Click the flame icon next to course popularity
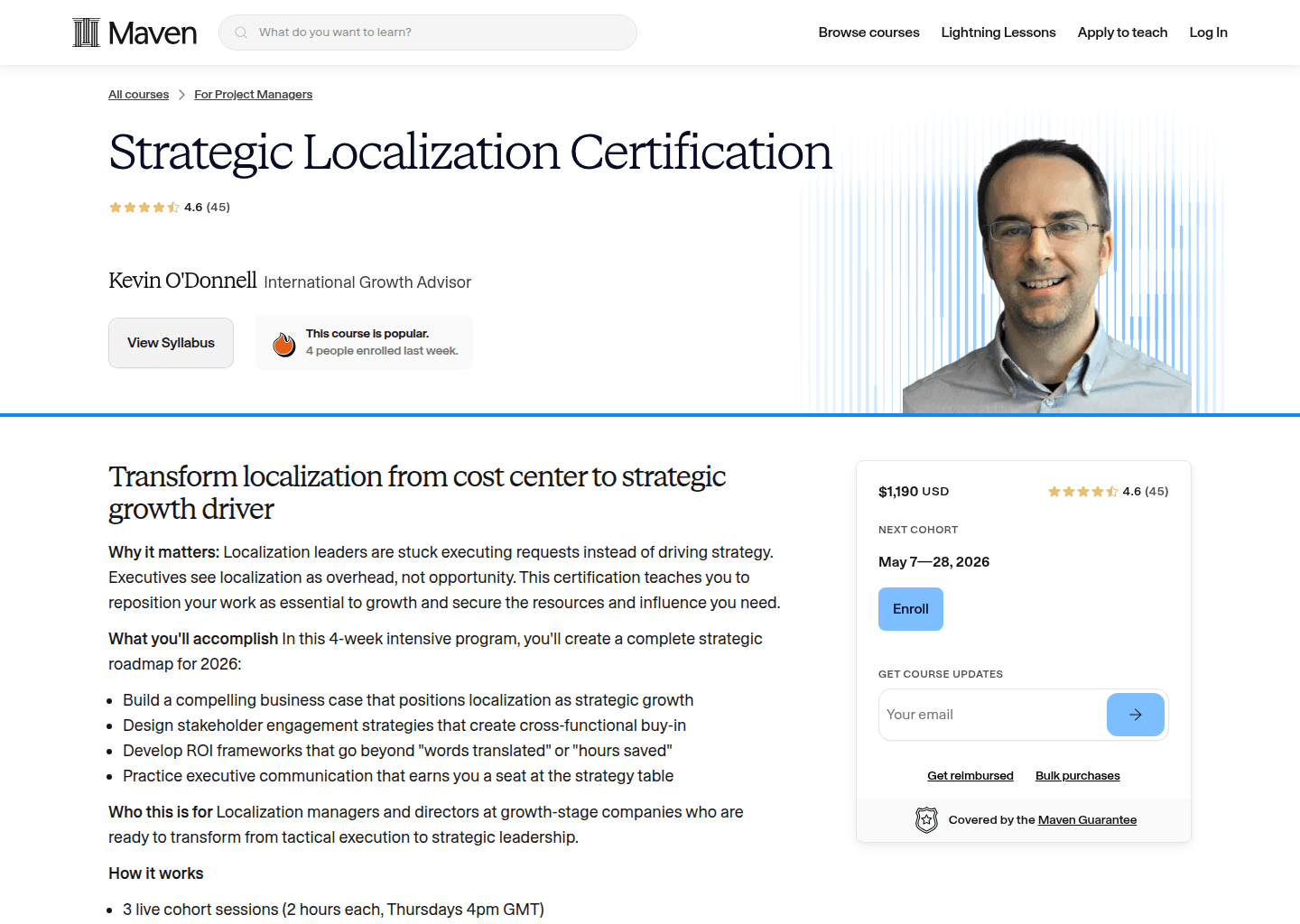 [x=283, y=343]
